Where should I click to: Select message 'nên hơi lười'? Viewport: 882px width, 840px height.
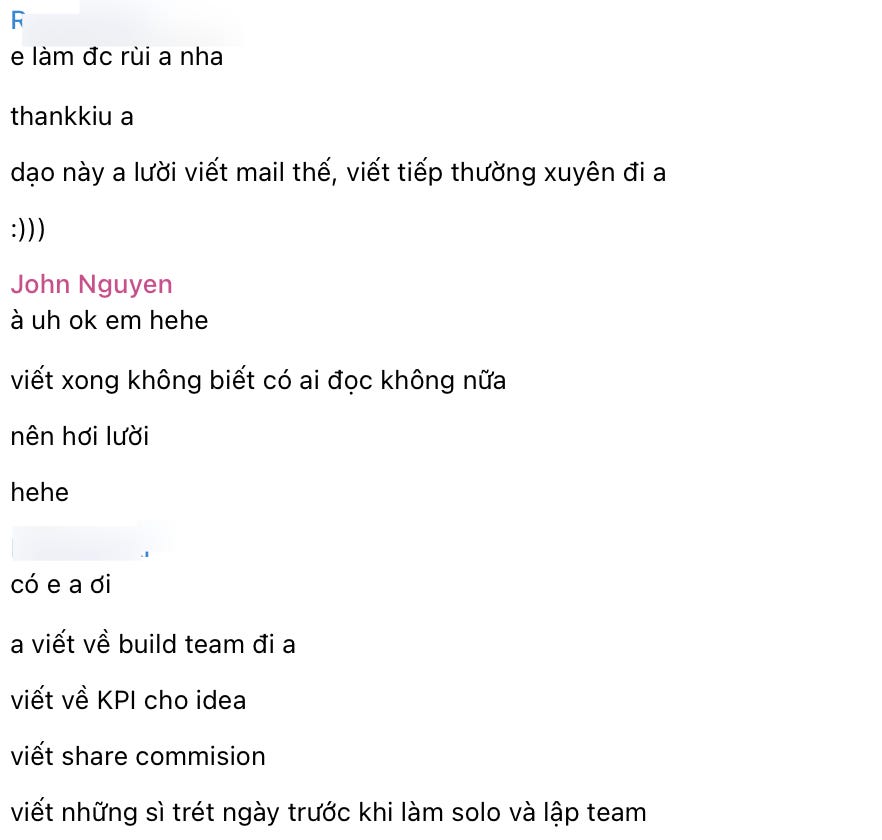tap(79, 437)
